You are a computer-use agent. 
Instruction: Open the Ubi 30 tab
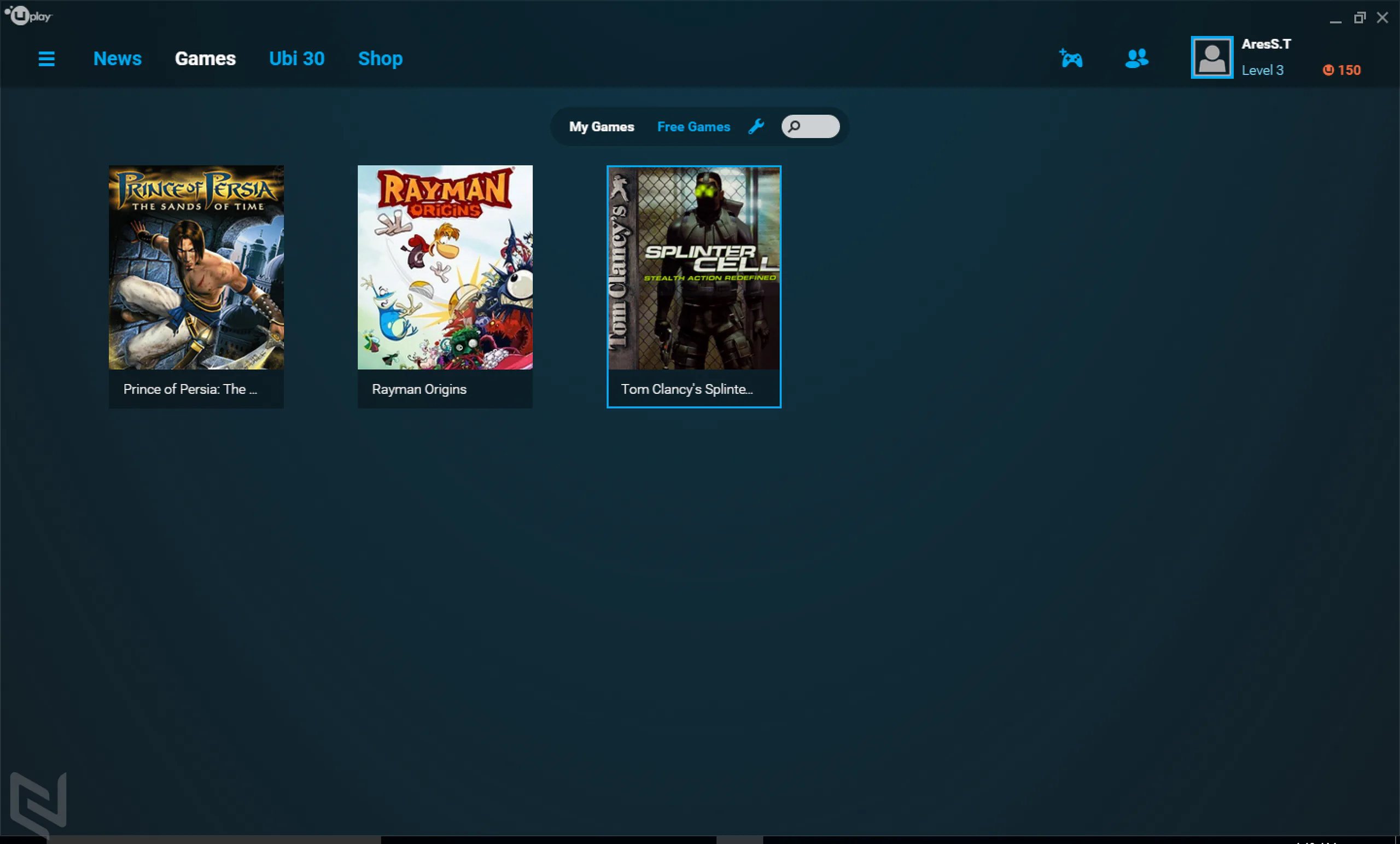296,59
